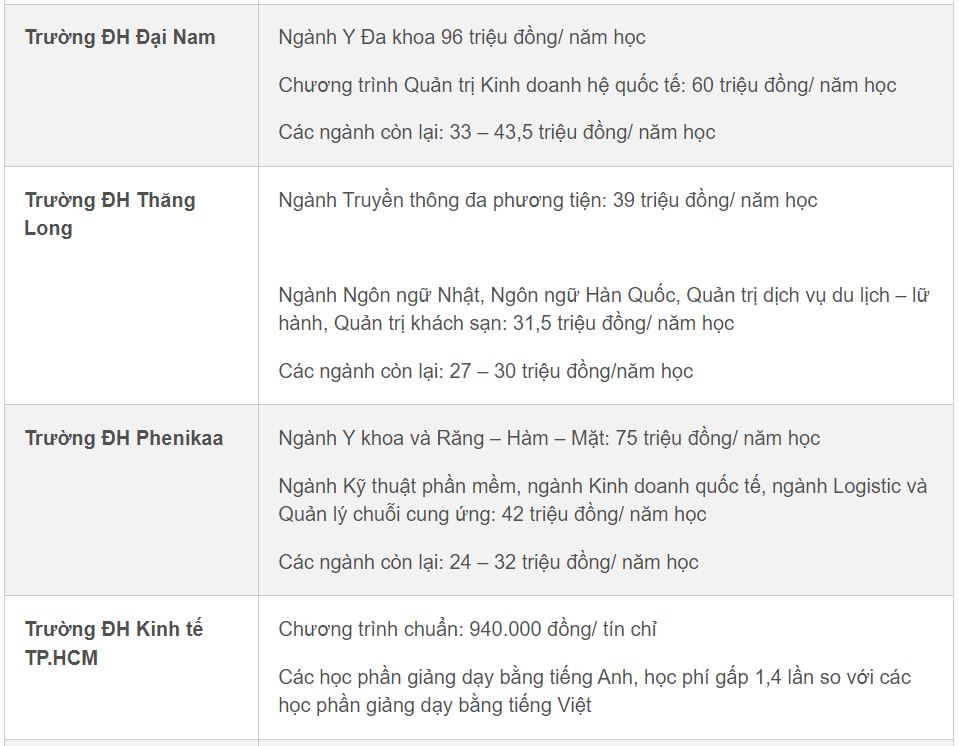959x746 pixels.
Task: Click 'Trường ĐH Kinh tế TP.HCM' heading
Action: [x=113, y=643]
